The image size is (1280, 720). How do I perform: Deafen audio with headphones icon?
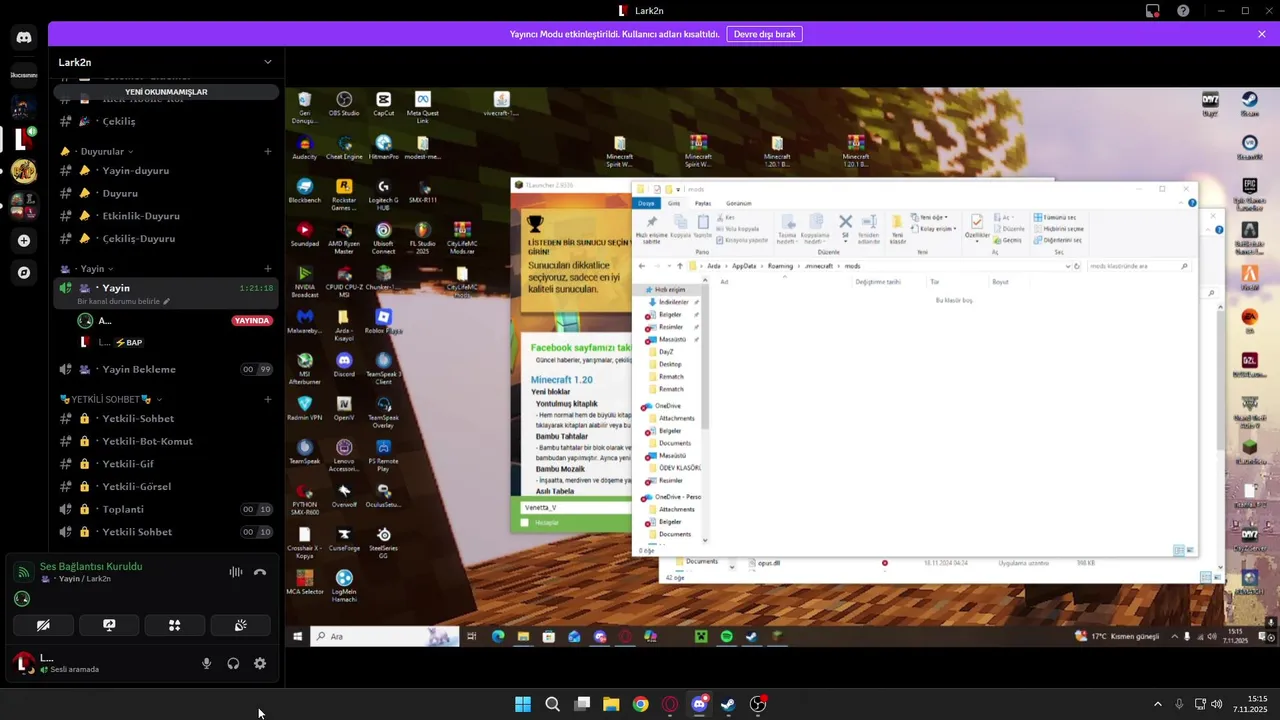pos(233,663)
